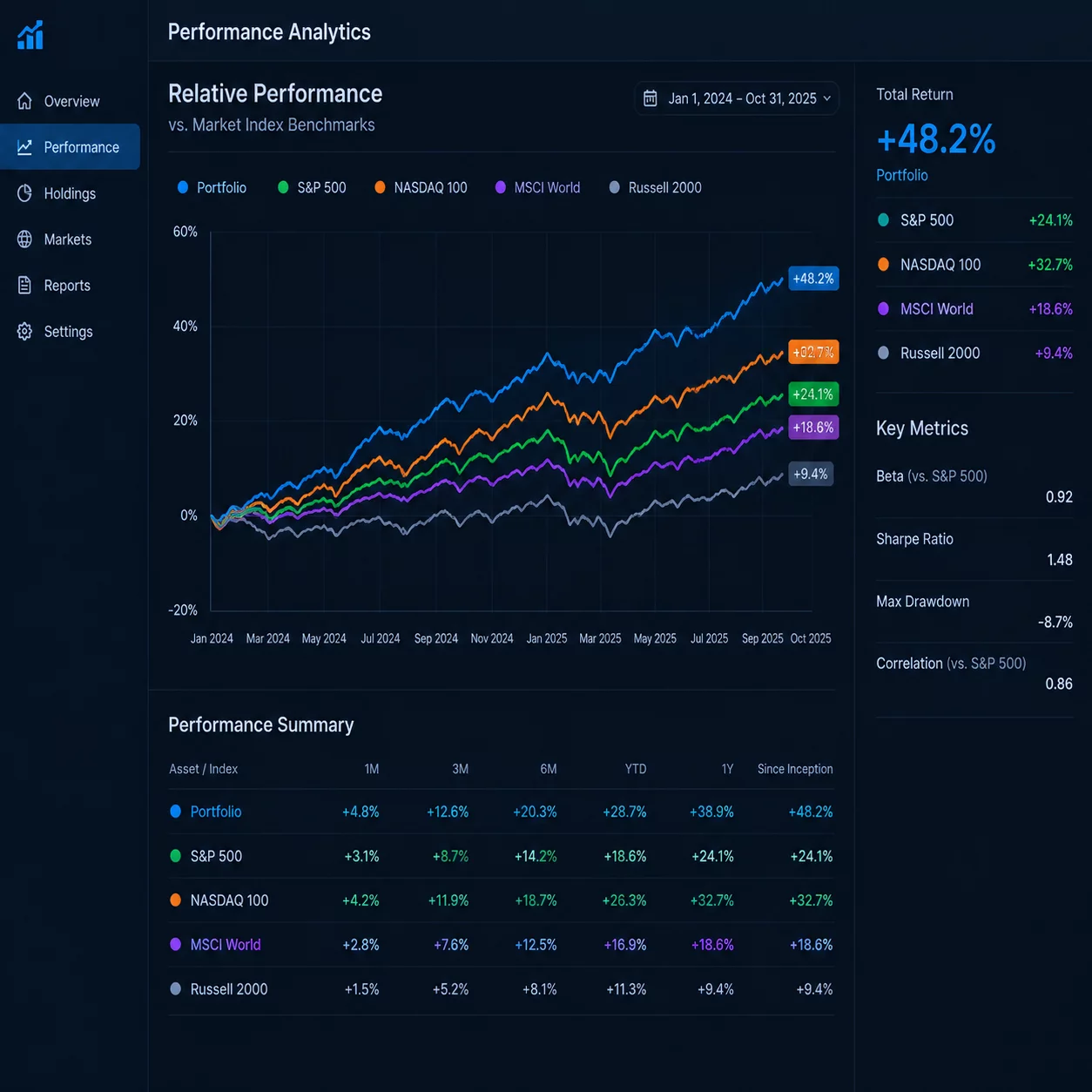The image size is (1092, 1092).
Task: Click the Markets globe icon
Action: (25, 239)
